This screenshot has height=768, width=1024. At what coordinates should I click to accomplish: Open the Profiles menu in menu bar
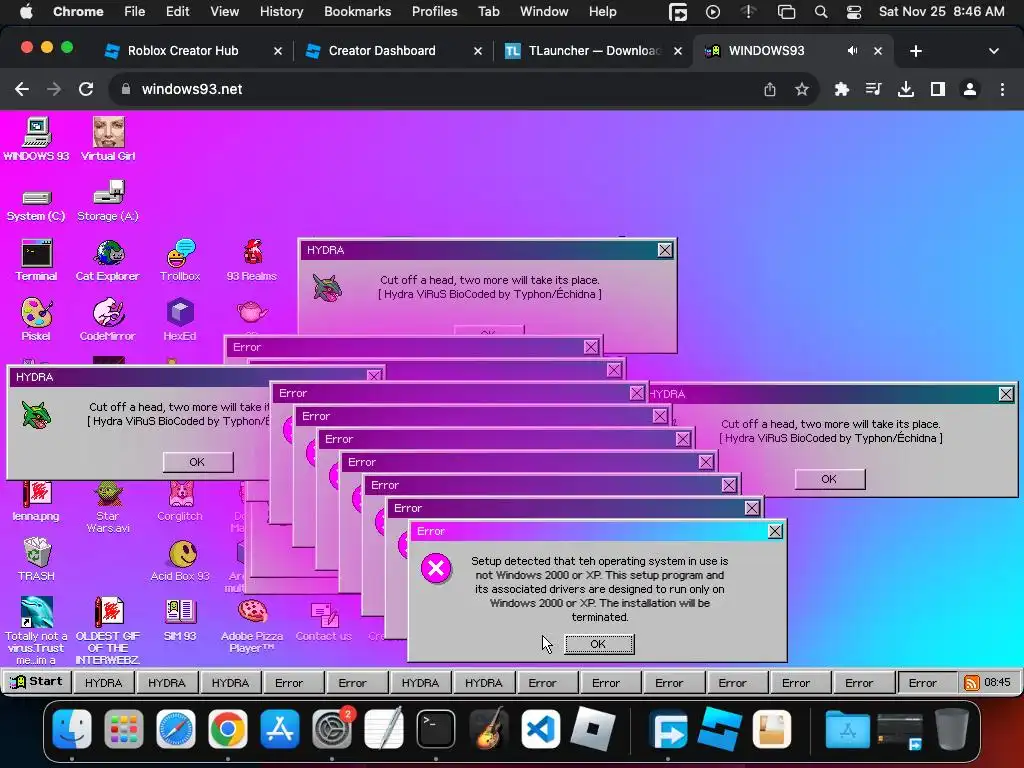[434, 11]
